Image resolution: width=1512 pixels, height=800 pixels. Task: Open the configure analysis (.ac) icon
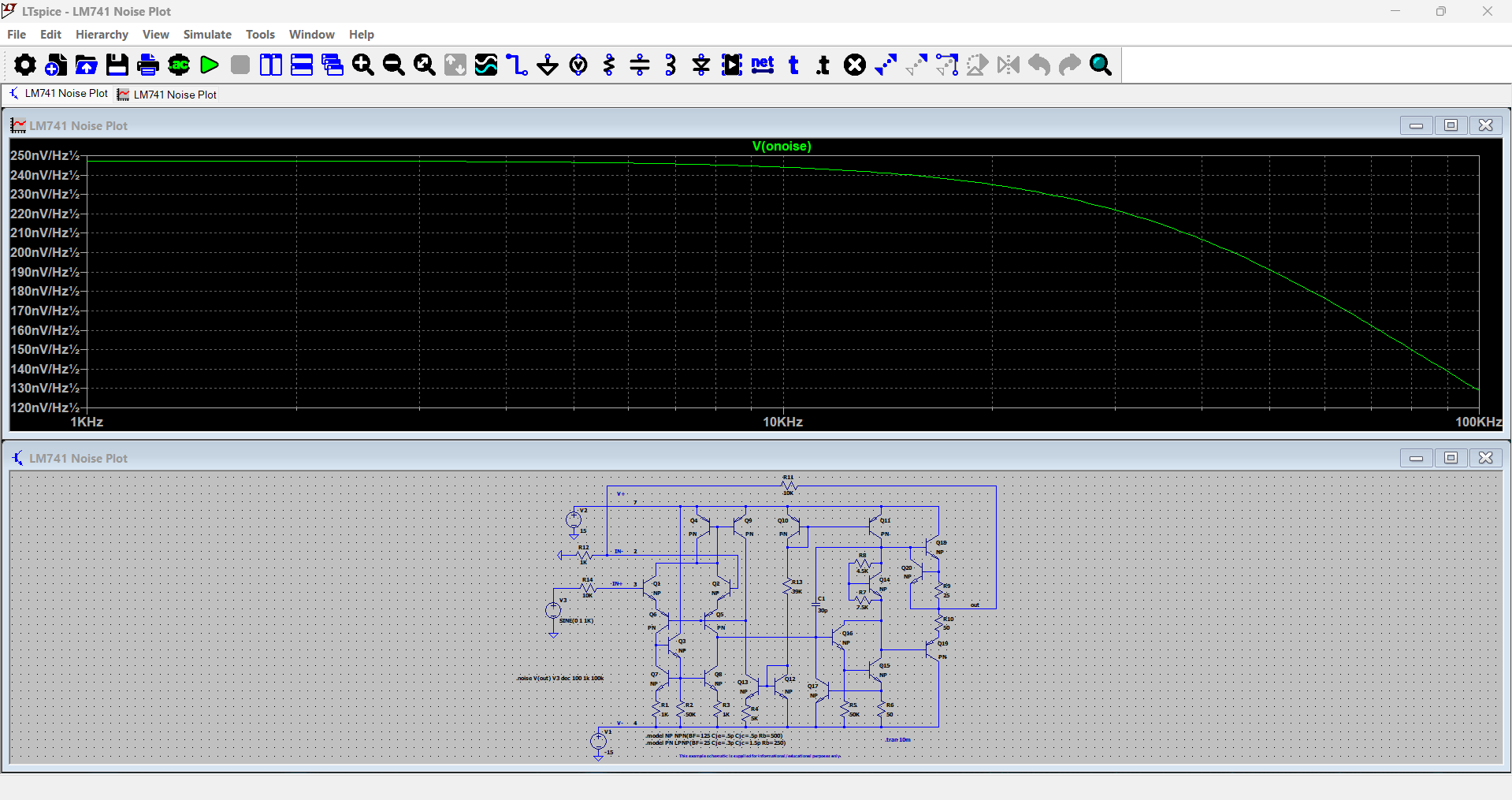click(x=179, y=65)
